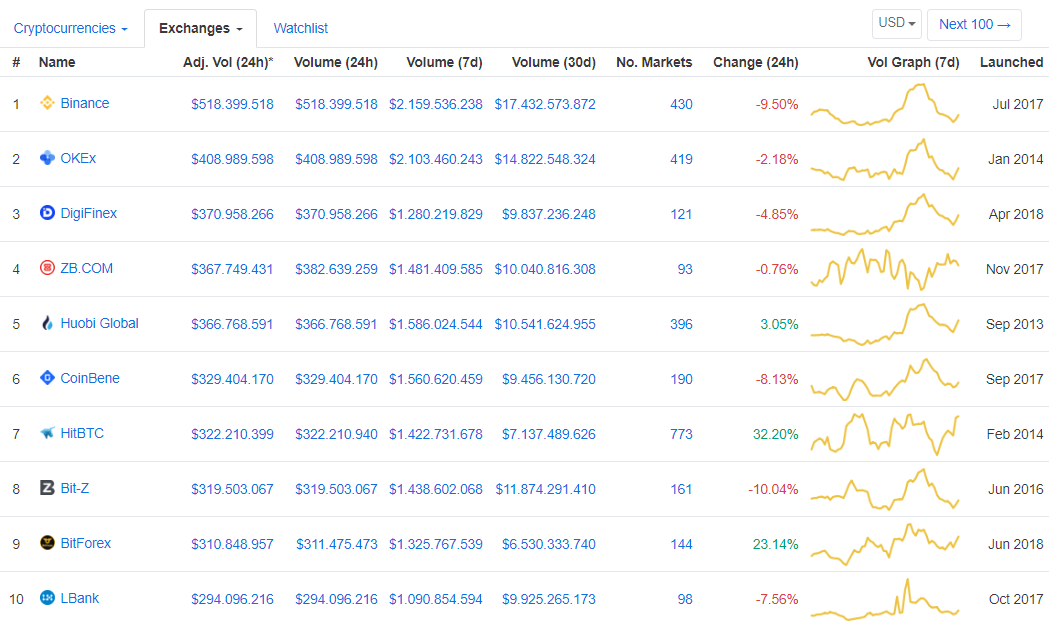Click Huobi Global change value 3.05%

tap(779, 324)
